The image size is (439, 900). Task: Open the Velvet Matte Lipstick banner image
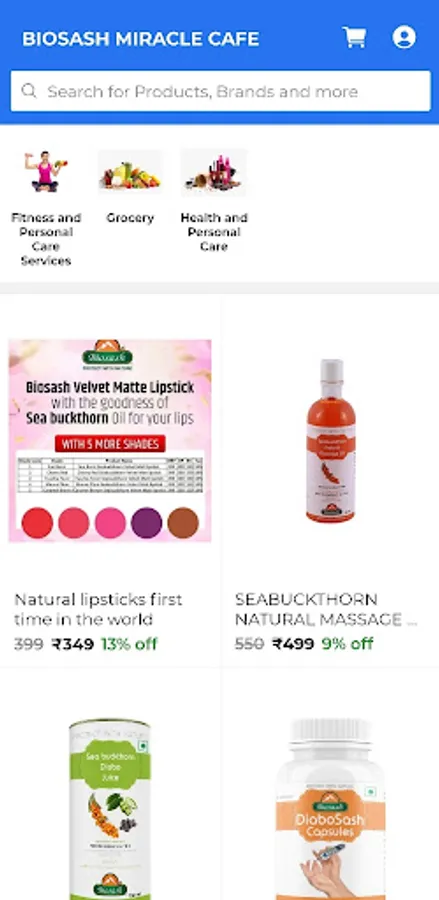click(110, 441)
